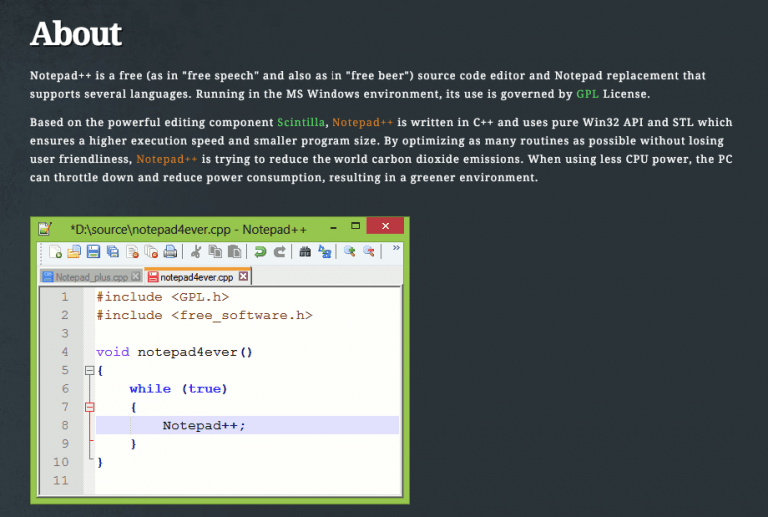This screenshot has height=517, width=768.
Task: Click the Open file folder icon
Action: 74,252
